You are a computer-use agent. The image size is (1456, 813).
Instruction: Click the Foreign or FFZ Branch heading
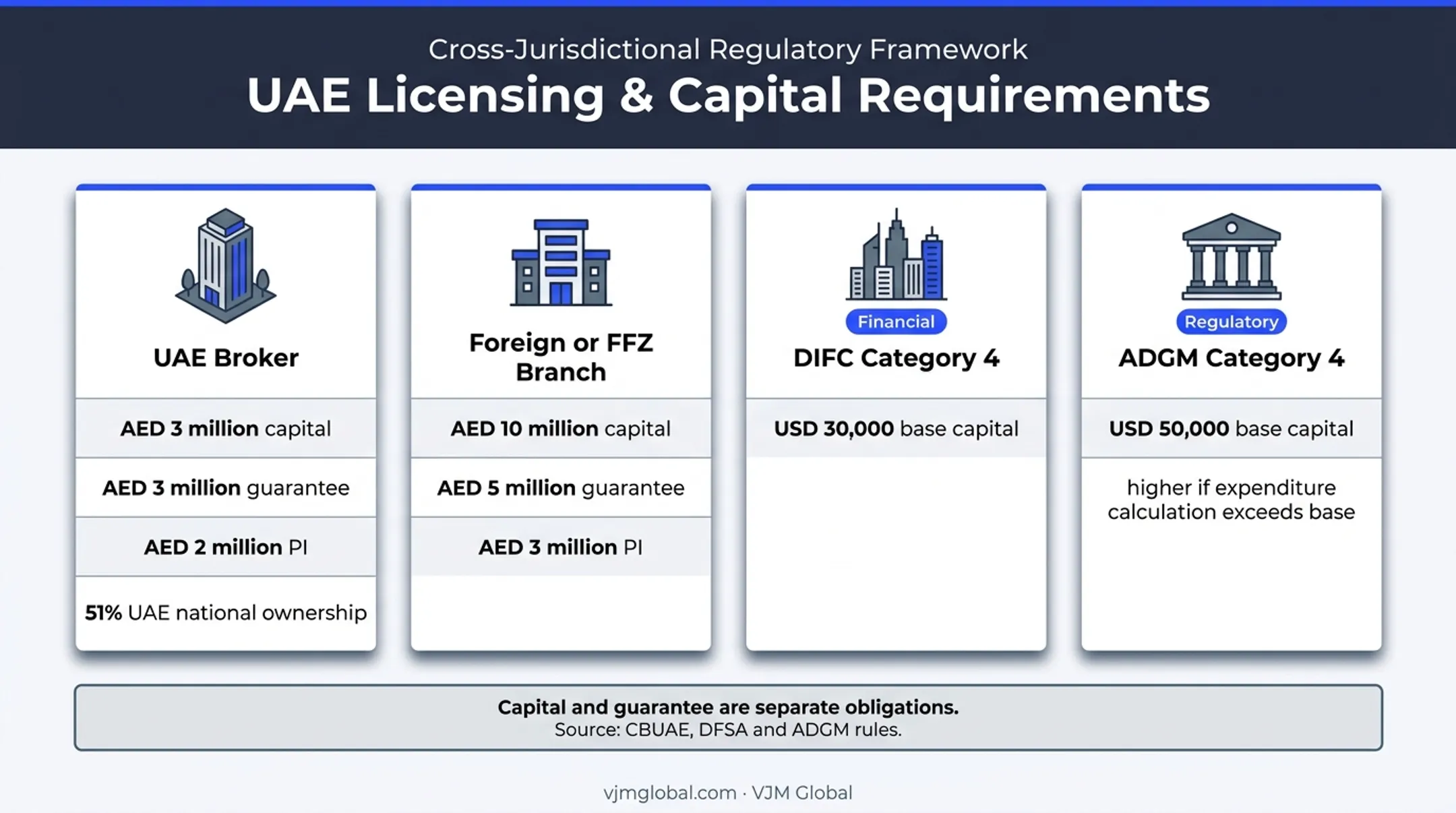click(561, 357)
